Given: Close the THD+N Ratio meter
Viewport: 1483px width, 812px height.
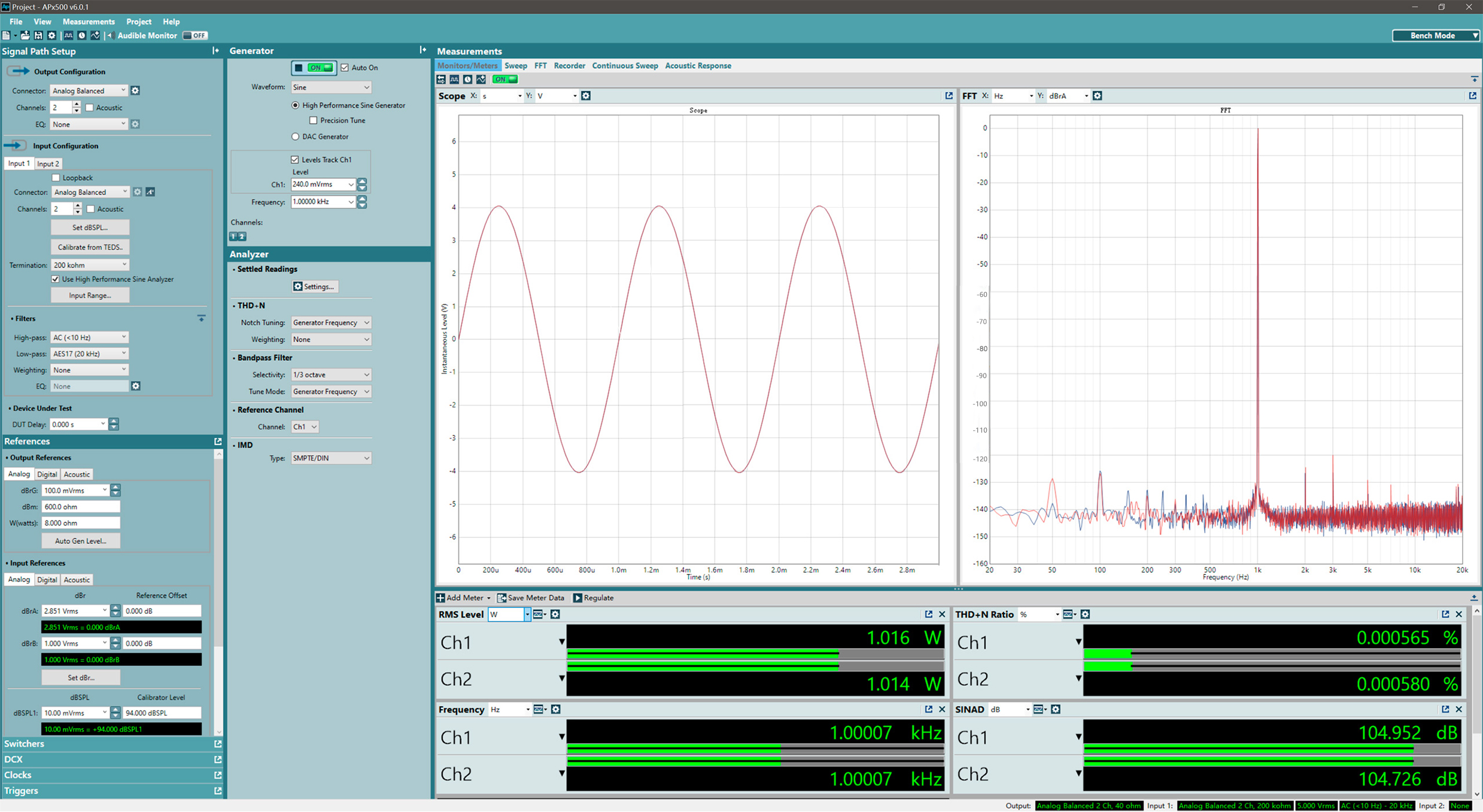Looking at the screenshot, I should [1458, 615].
